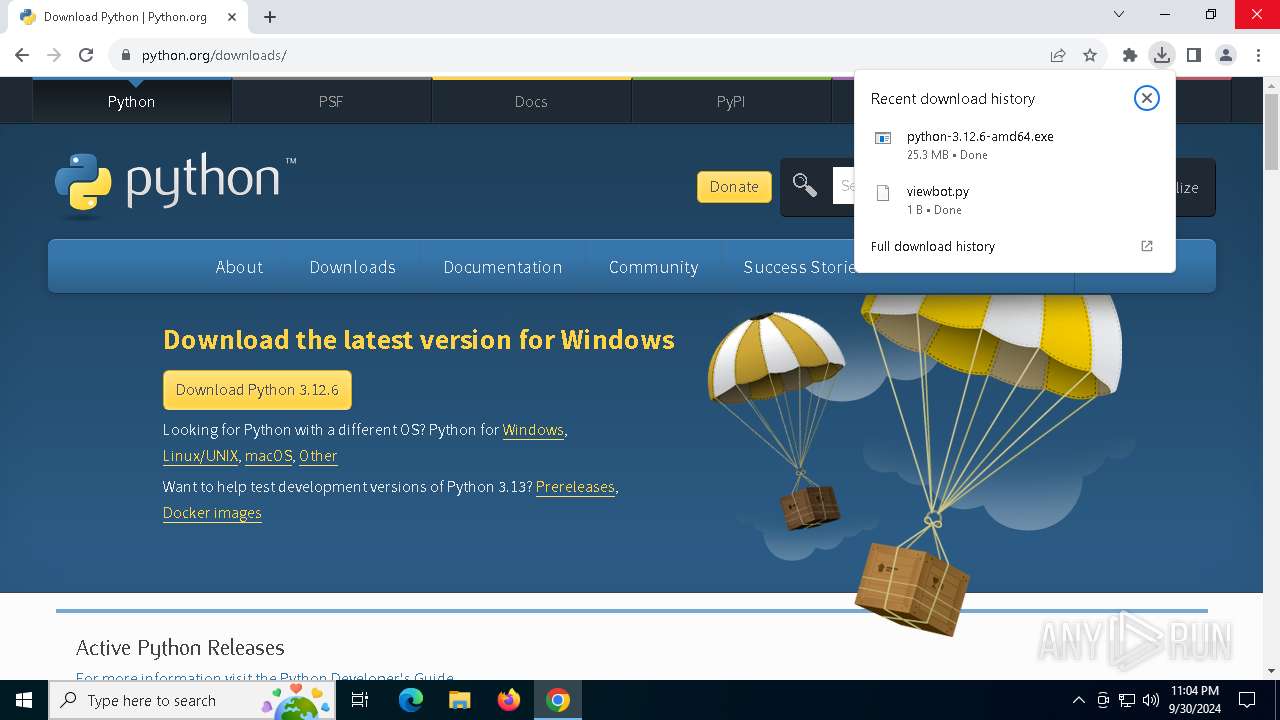Click Download Python 3.12.6 button
1280x720 pixels.
[x=257, y=390]
